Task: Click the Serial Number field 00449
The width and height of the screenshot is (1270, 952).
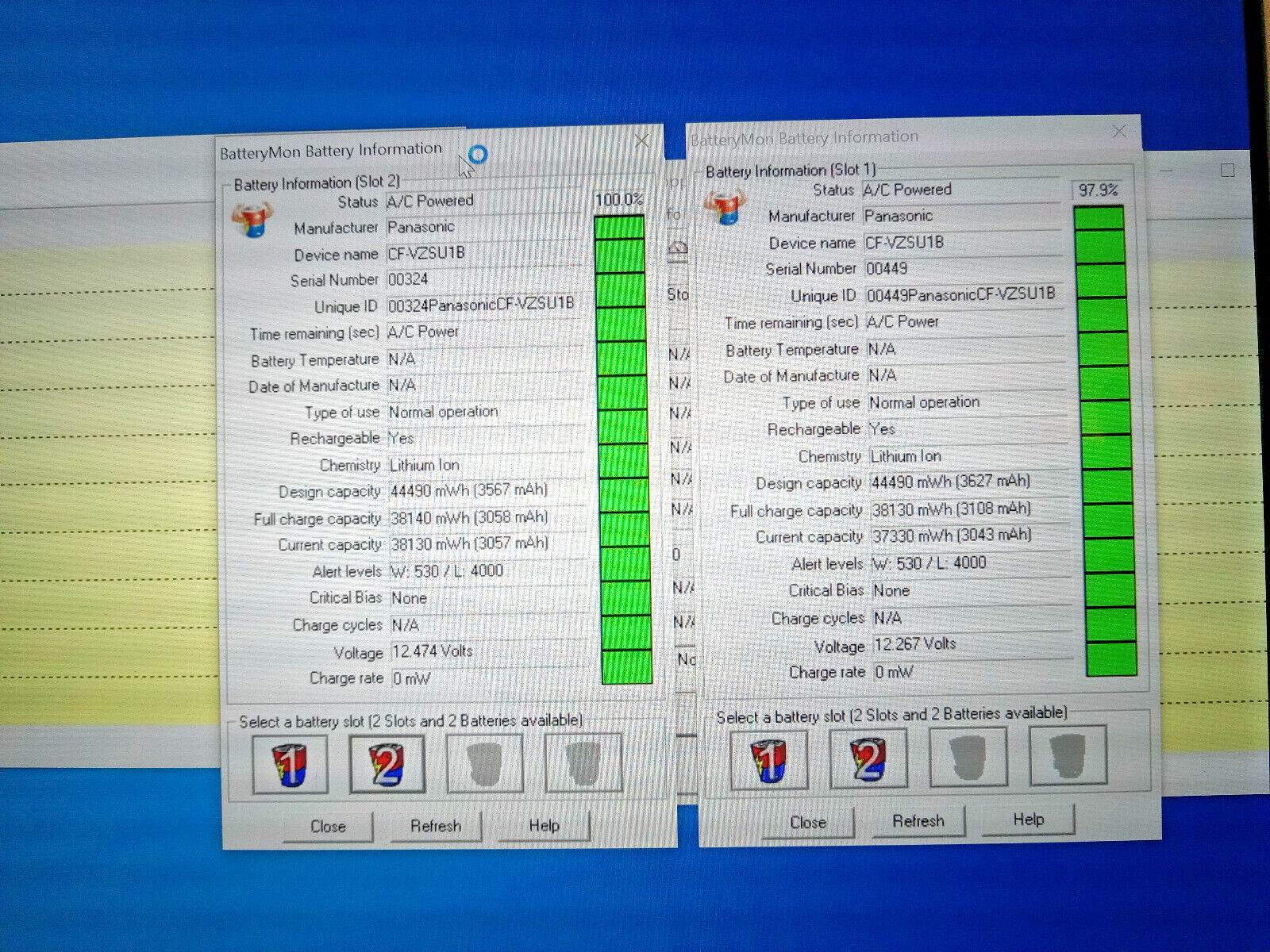Action: tap(963, 268)
